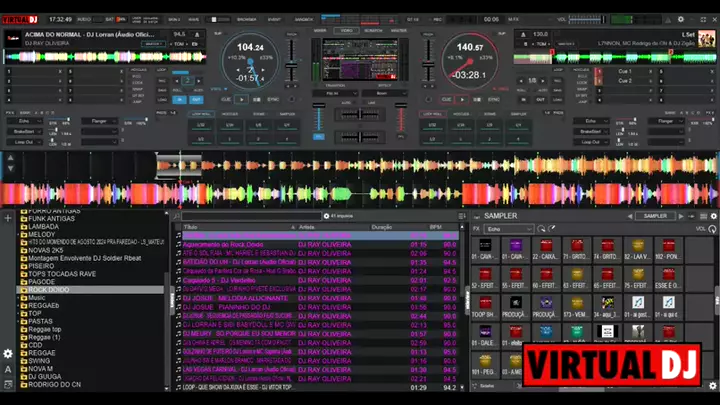Open the FUNK ANTIGAS folder
Viewport: 720px width, 405px height.
[x=51, y=219]
